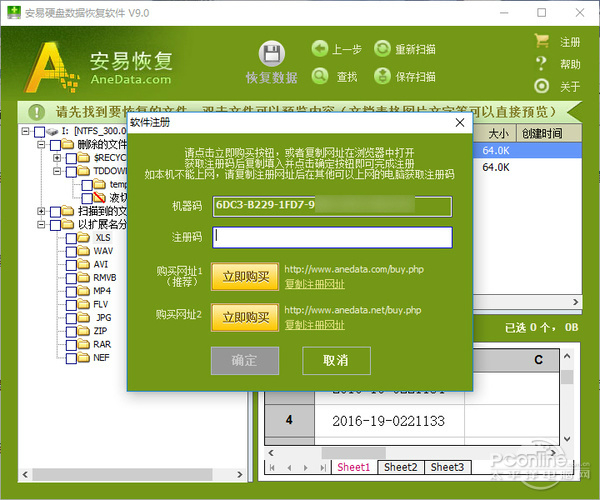Click the sheet horizontal scrollbar thumb
This screenshot has height=500, width=600.
[354, 453]
